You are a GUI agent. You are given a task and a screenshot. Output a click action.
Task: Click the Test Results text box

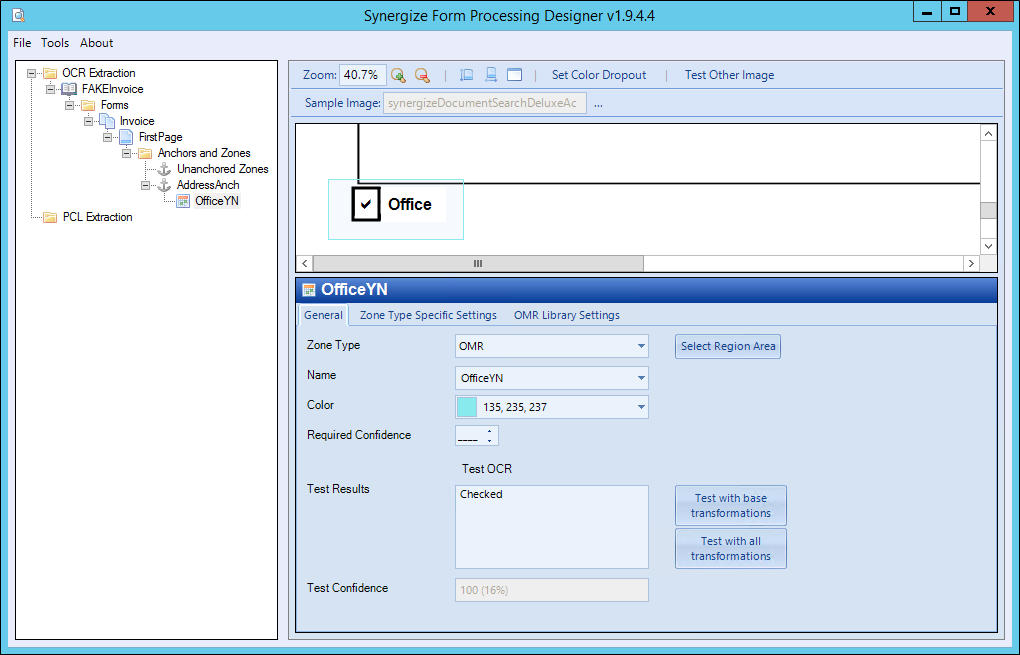coord(552,527)
